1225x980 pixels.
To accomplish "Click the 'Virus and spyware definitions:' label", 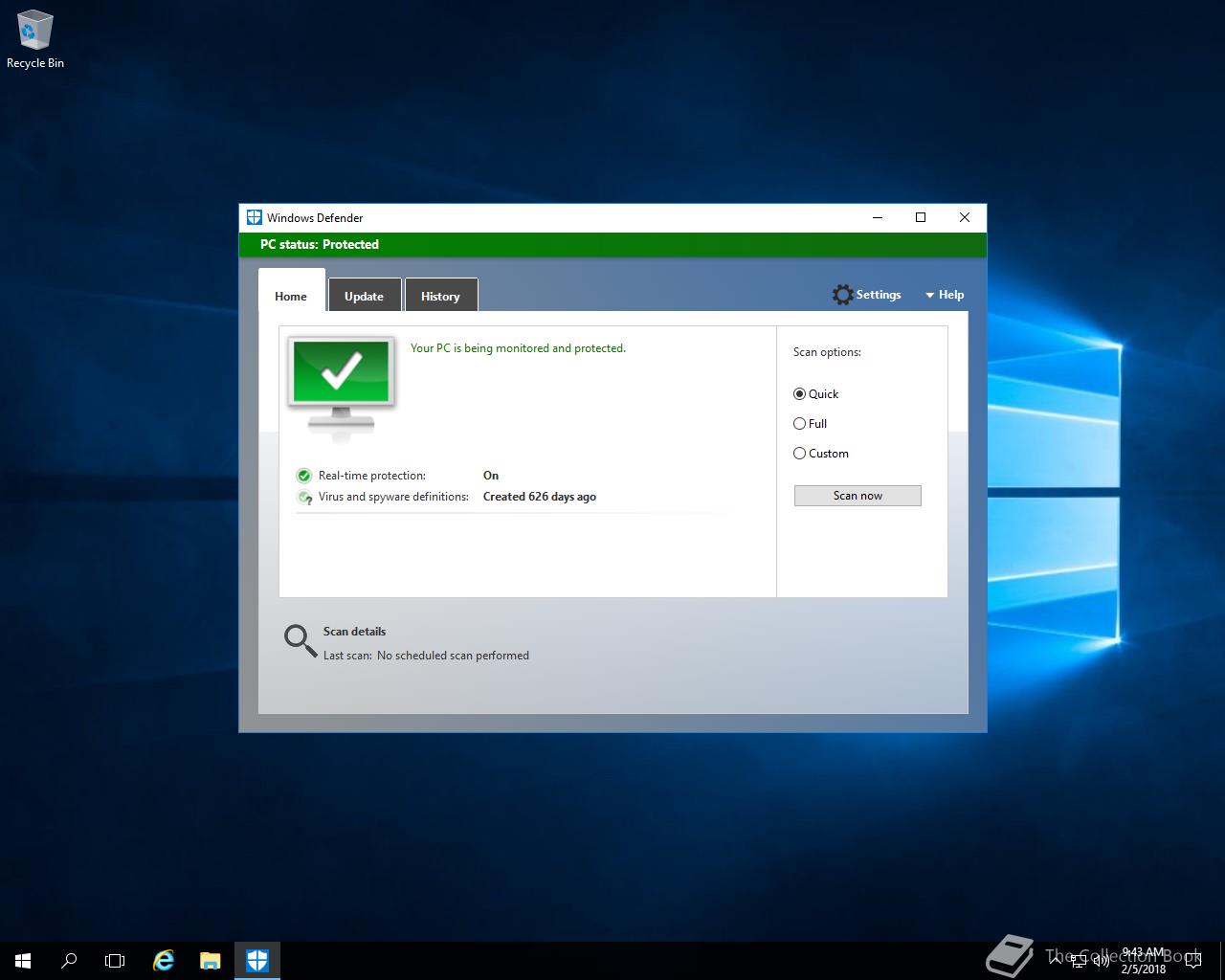I will click(x=393, y=497).
